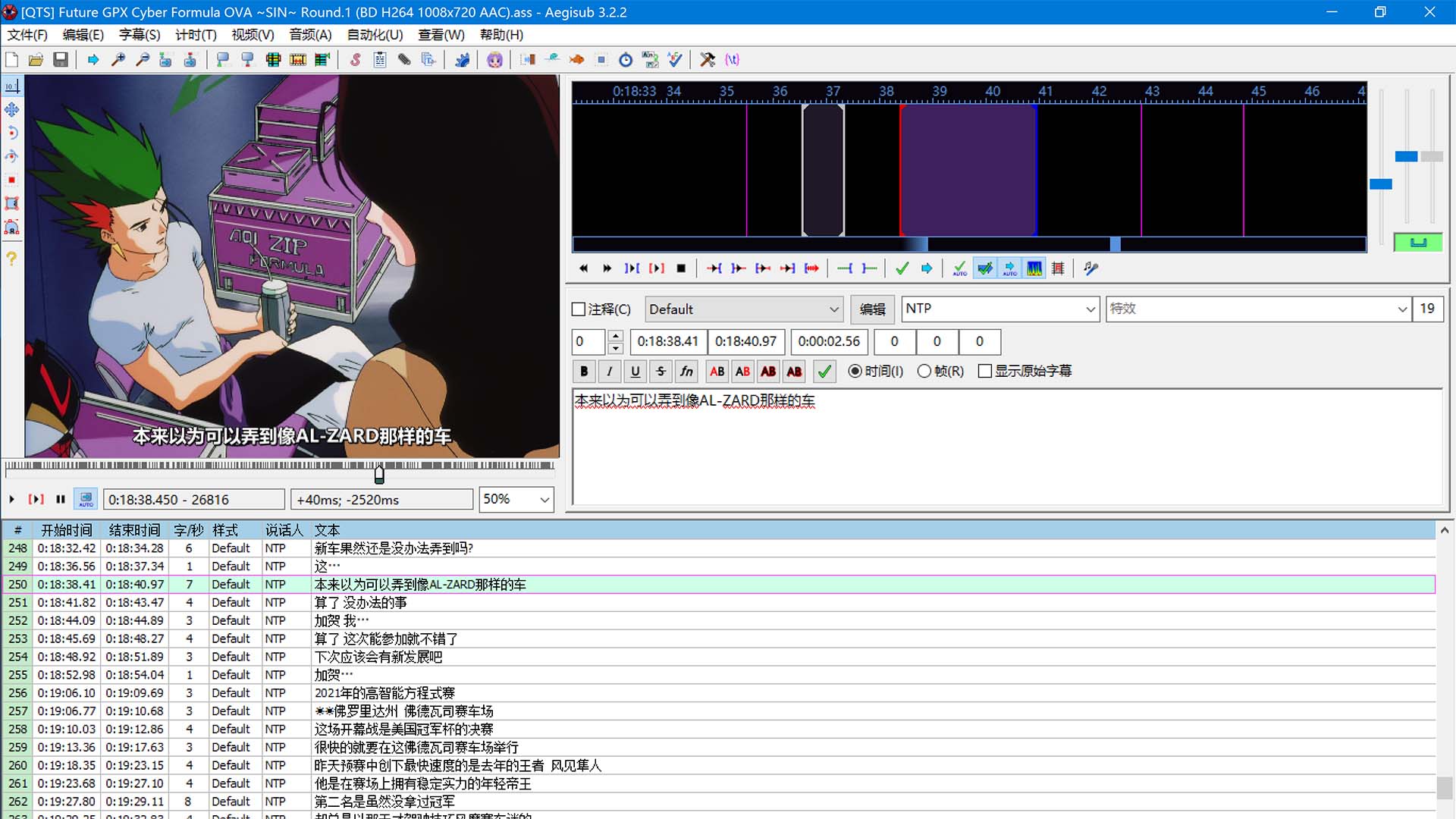Create a new subtitle file
Viewport: 1456px width, 819px height.
click(12, 60)
